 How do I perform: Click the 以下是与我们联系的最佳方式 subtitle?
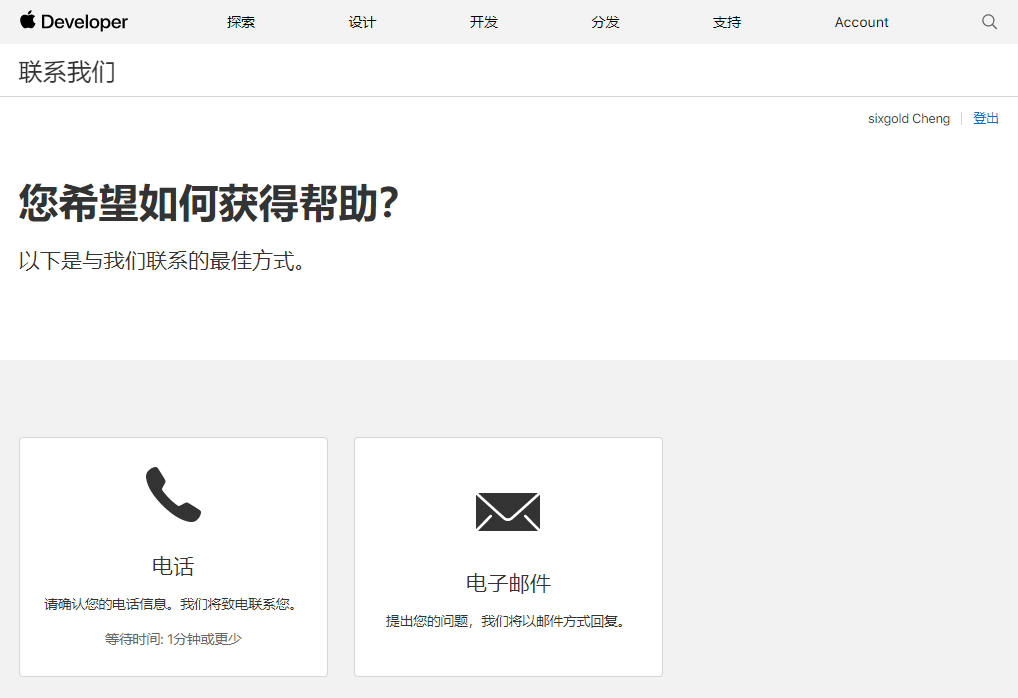[162, 261]
